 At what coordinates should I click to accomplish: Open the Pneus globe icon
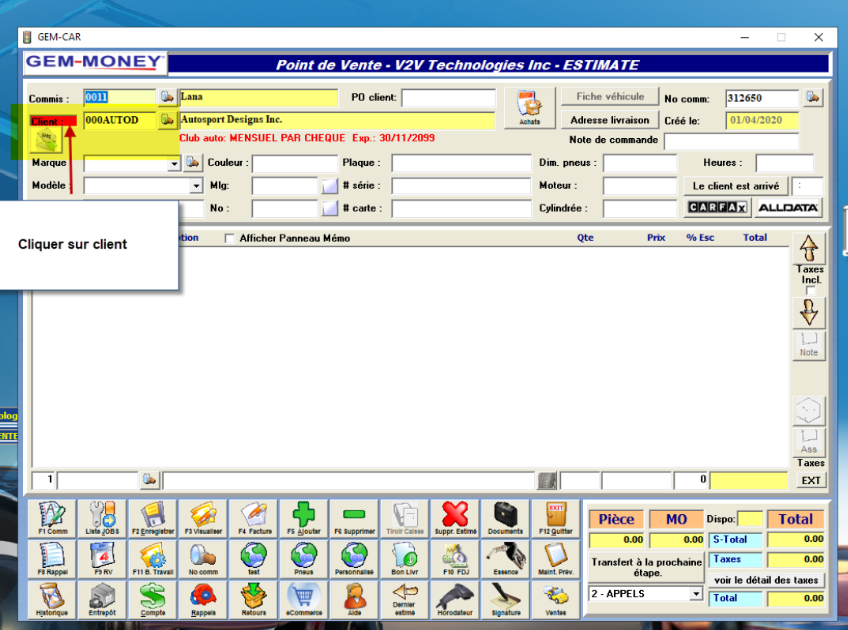pos(304,559)
